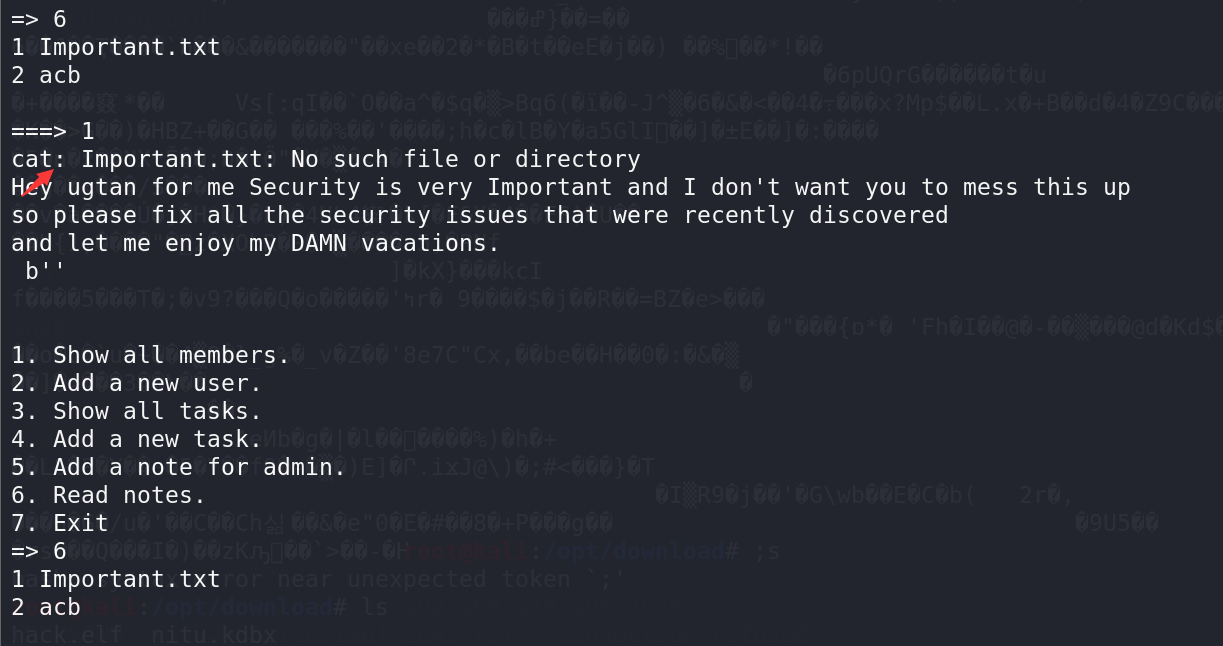Click the "enjoy my DAMN vacations" line
Image resolution: width=1223 pixels, height=646 pixels.
[255, 243]
